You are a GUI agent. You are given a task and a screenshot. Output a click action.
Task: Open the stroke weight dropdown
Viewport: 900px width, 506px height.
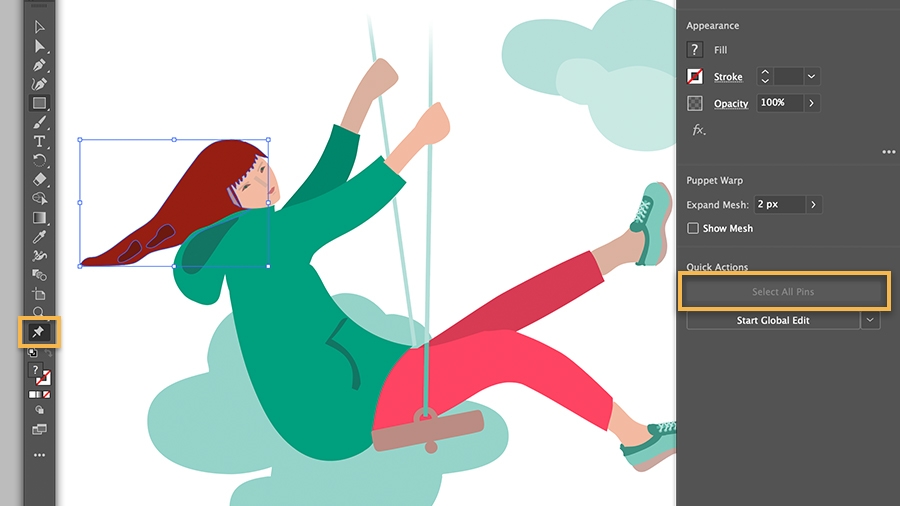pos(812,76)
